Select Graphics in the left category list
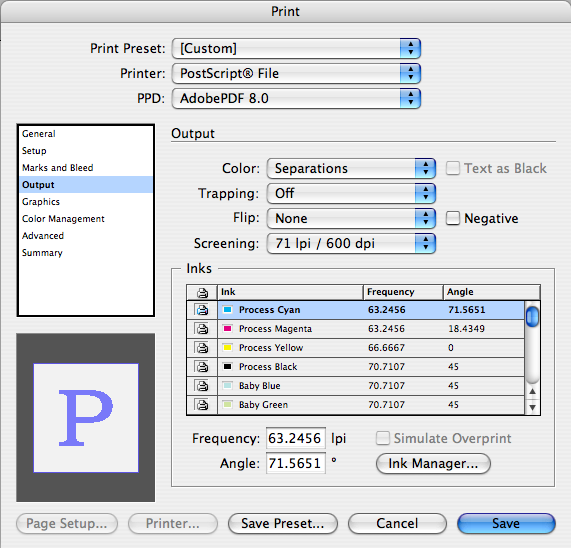The width and height of the screenshot is (571, 548). click(x=41, y=202)
